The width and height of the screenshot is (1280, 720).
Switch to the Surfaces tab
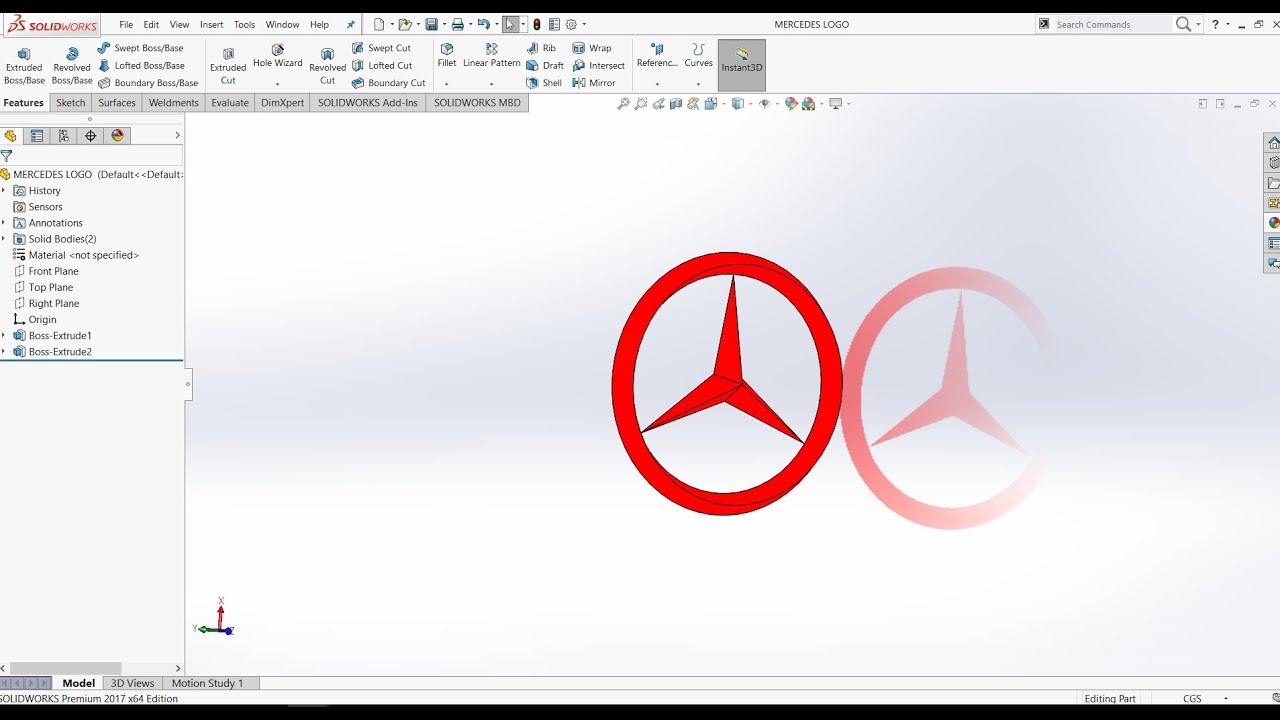(x=117, y=102)
